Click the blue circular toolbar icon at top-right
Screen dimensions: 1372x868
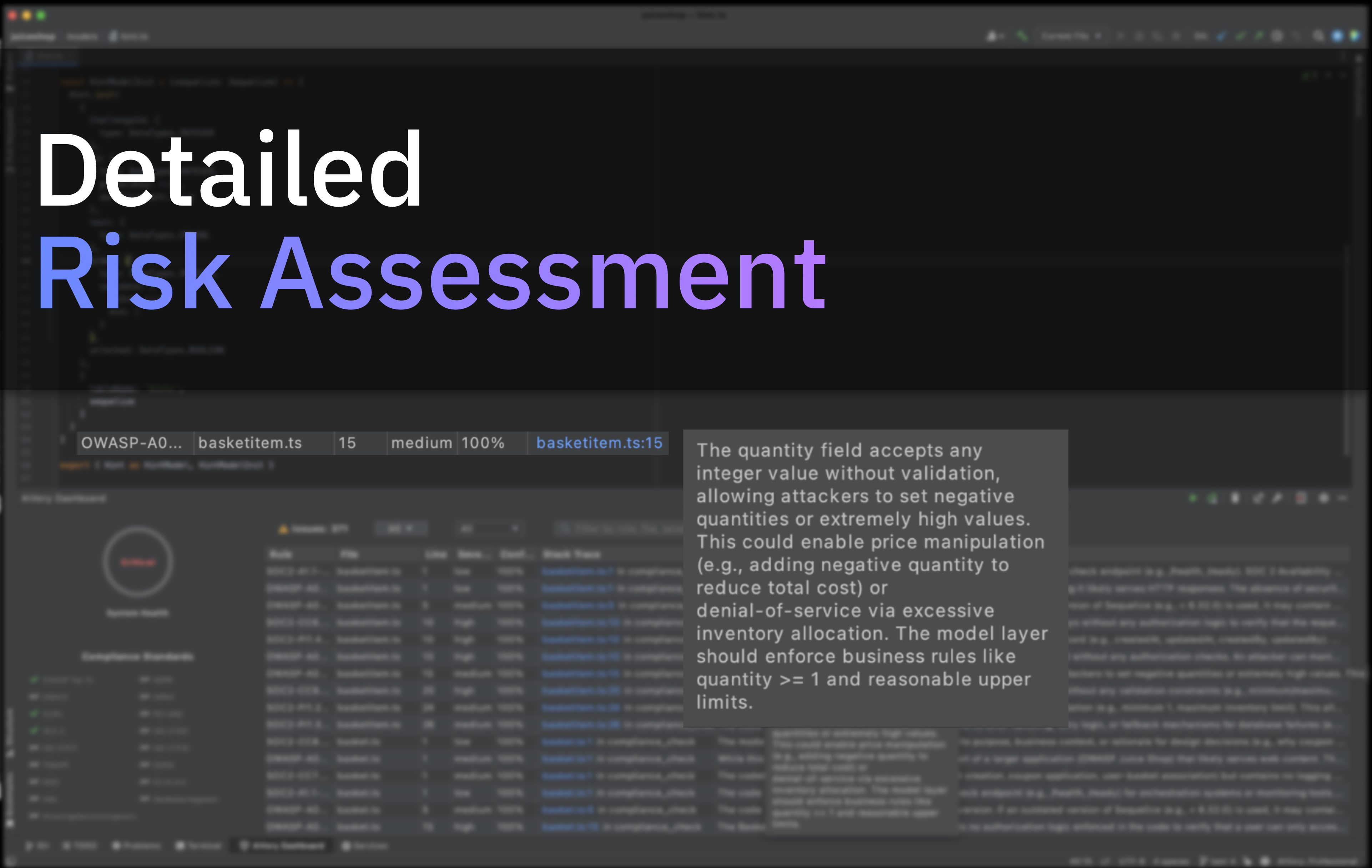[x=1337, y=36]
